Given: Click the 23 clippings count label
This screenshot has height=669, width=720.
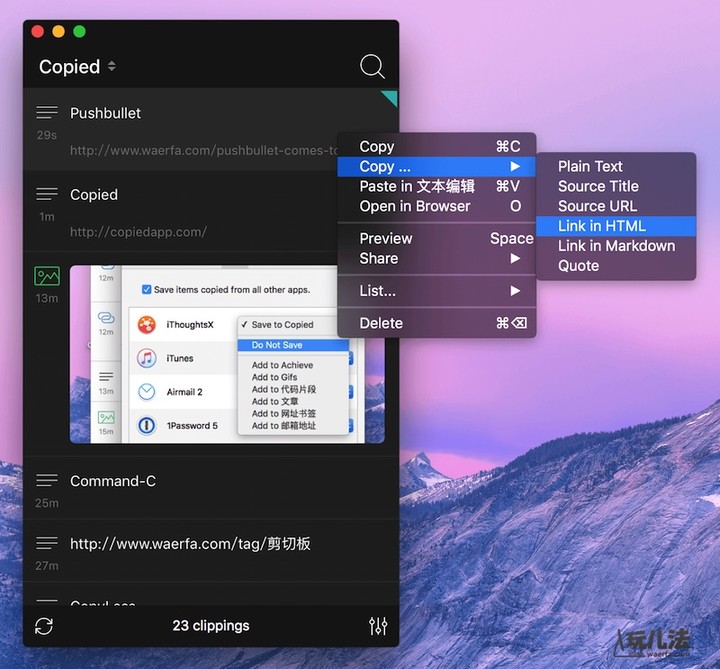Looking at the screenshot, I should pos(211,626).
